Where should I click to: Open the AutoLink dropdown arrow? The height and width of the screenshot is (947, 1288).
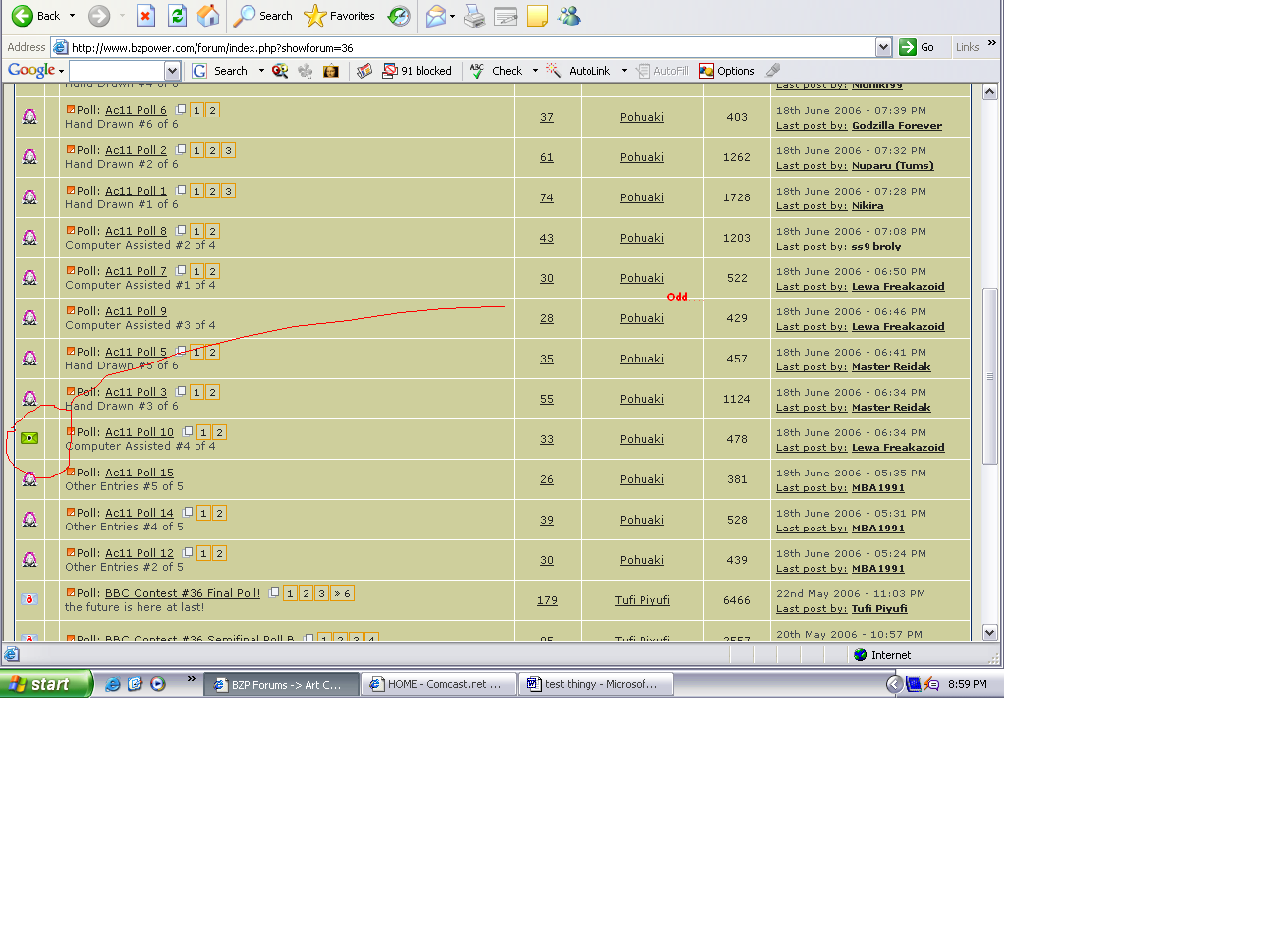(x=624, y=71)
